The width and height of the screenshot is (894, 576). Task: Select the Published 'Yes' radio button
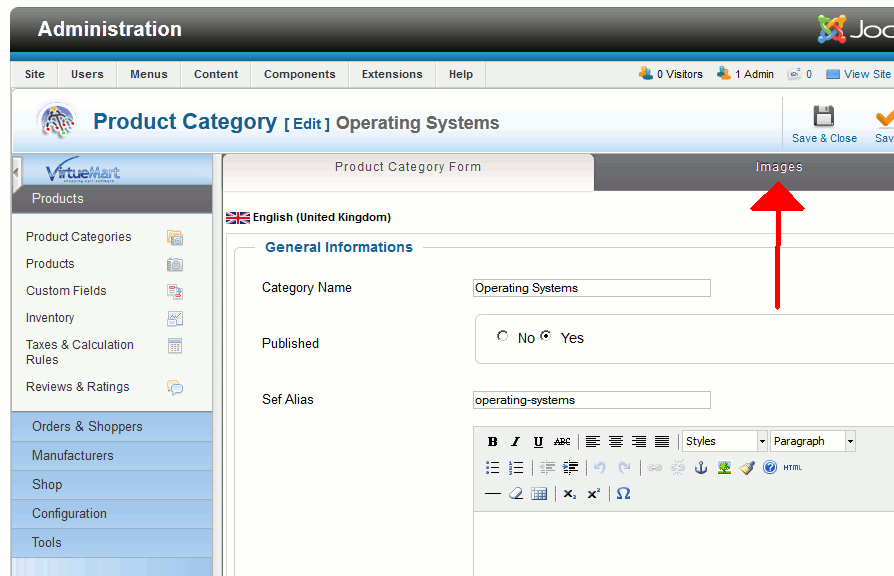point(546,337)
